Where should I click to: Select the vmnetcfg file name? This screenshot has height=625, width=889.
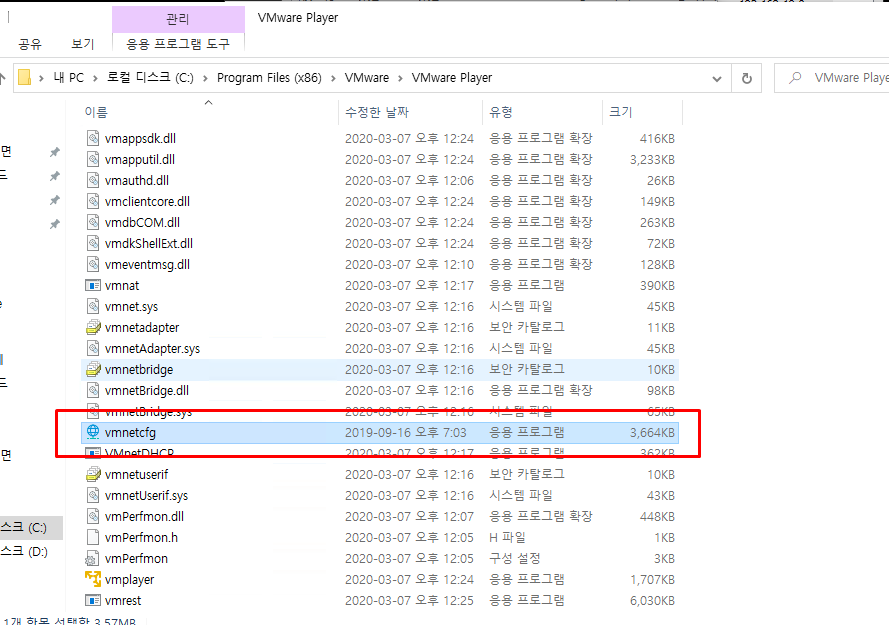tap(130, 433)
